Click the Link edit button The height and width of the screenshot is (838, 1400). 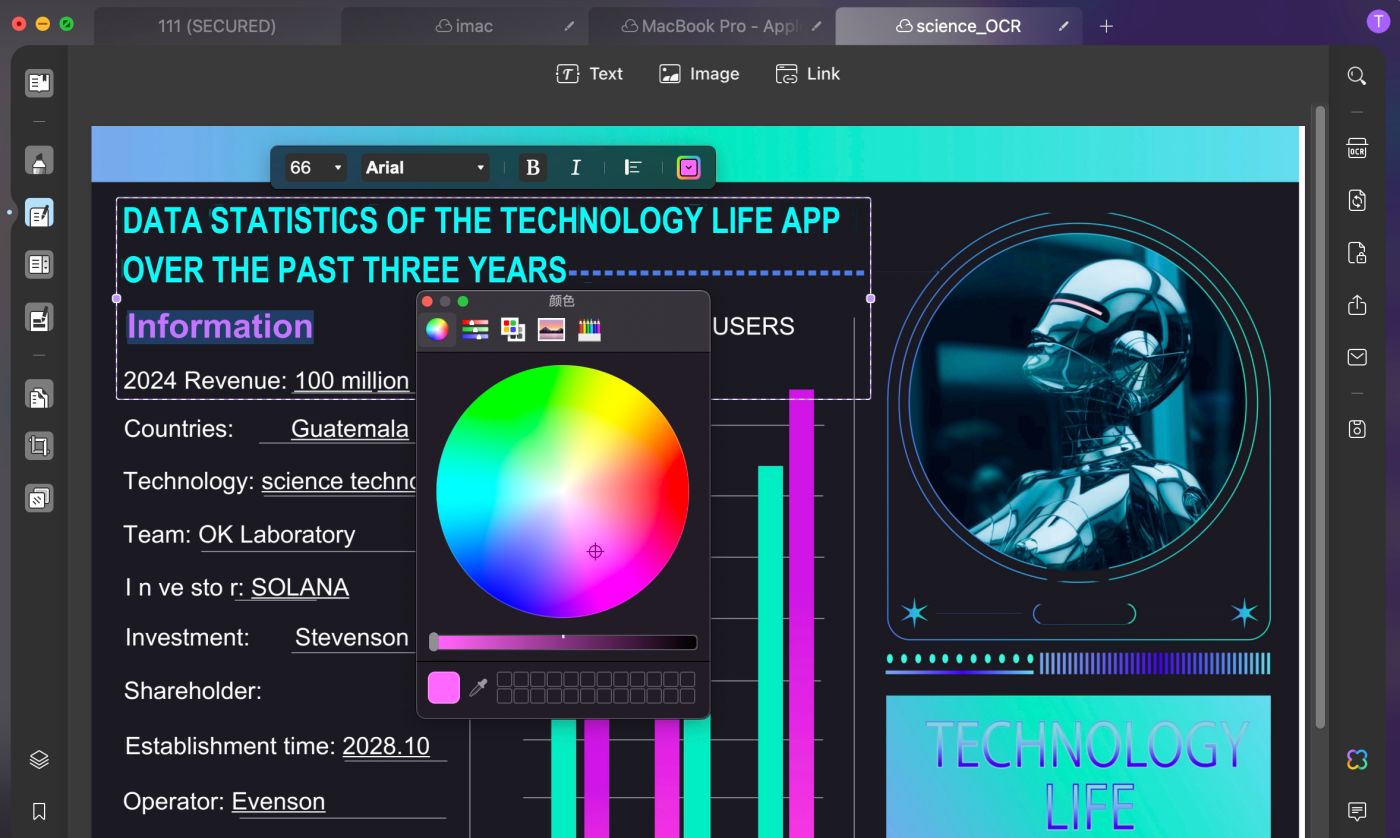click(808, 74)
